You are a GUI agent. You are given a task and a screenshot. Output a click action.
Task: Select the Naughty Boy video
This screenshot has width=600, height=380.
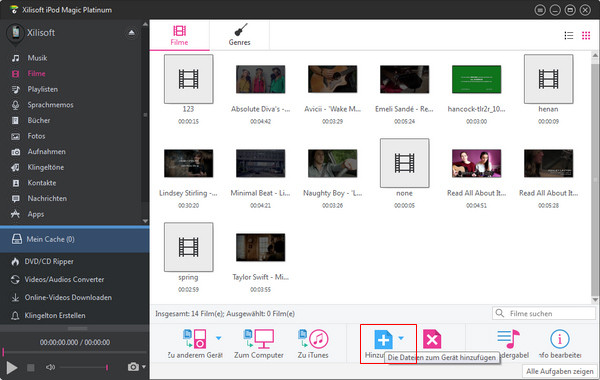pyautogui.click(x=333, y=163)
